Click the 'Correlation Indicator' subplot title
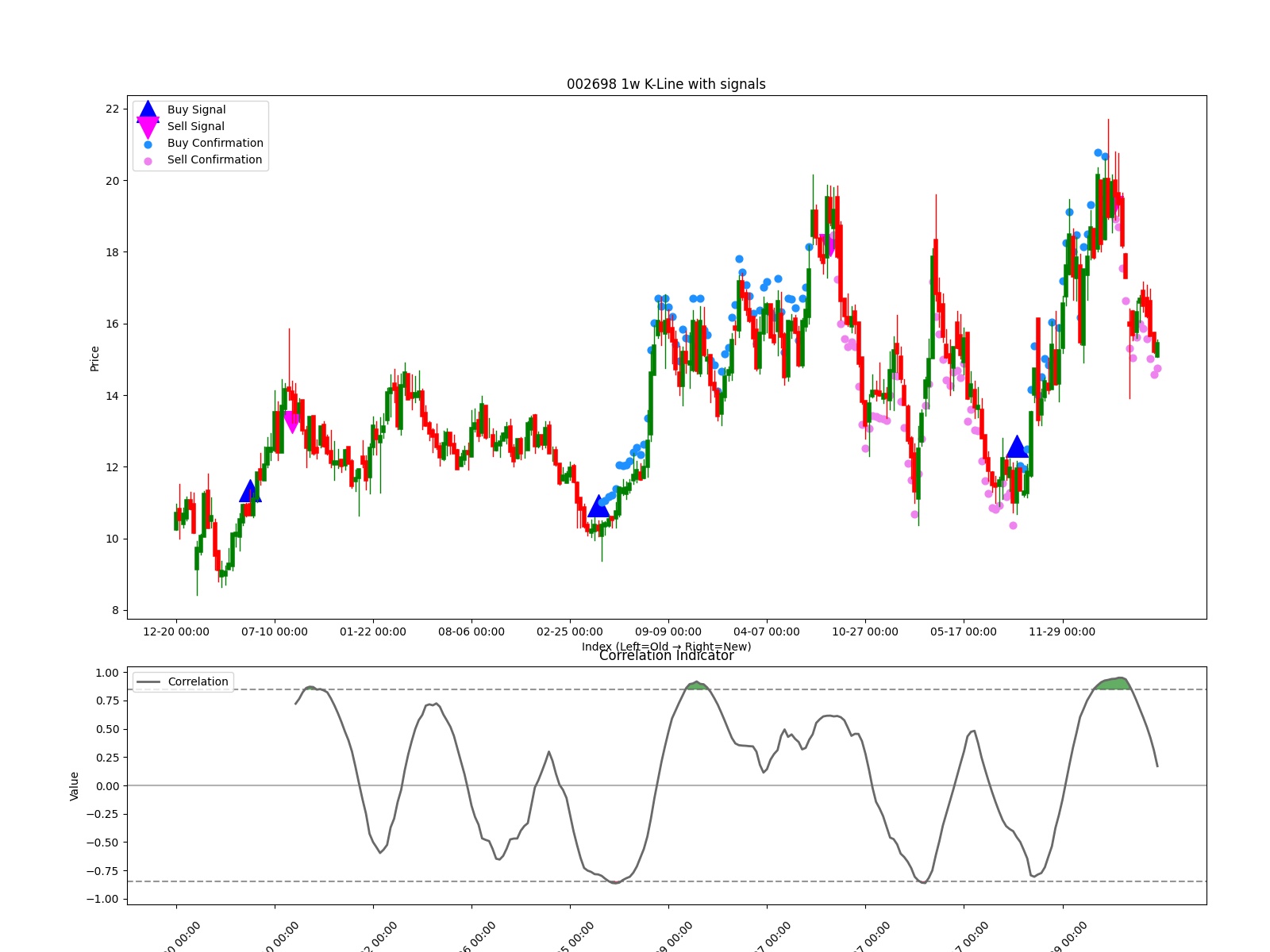The height and width of the screenshot is (952, 1270). click(x=666, y=656)
